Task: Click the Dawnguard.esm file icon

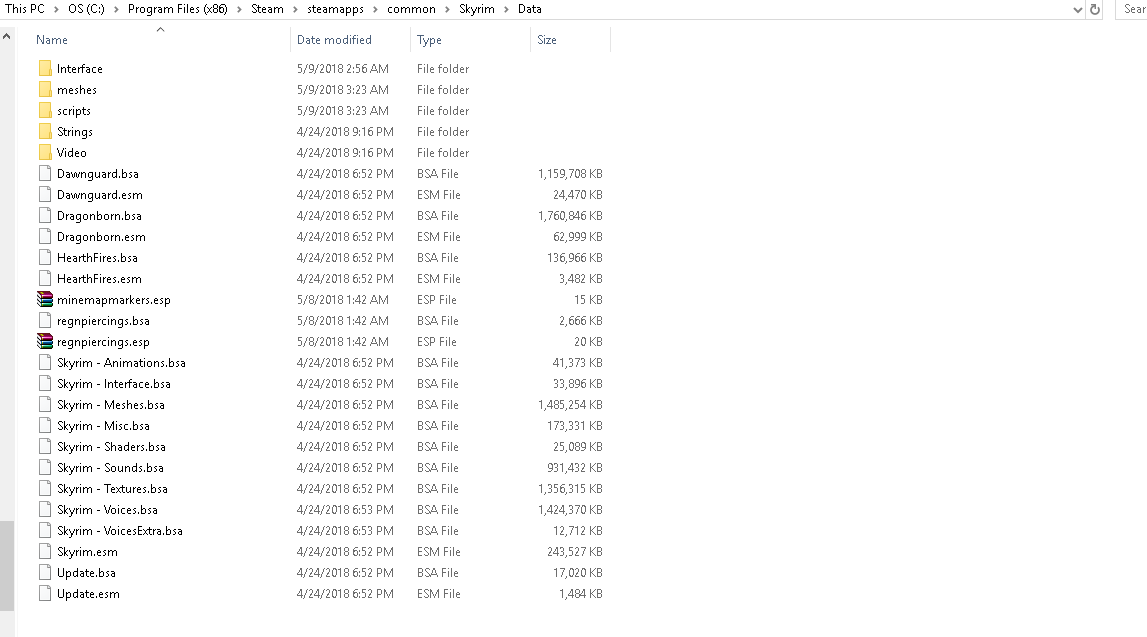Action: tap(45, 195)
